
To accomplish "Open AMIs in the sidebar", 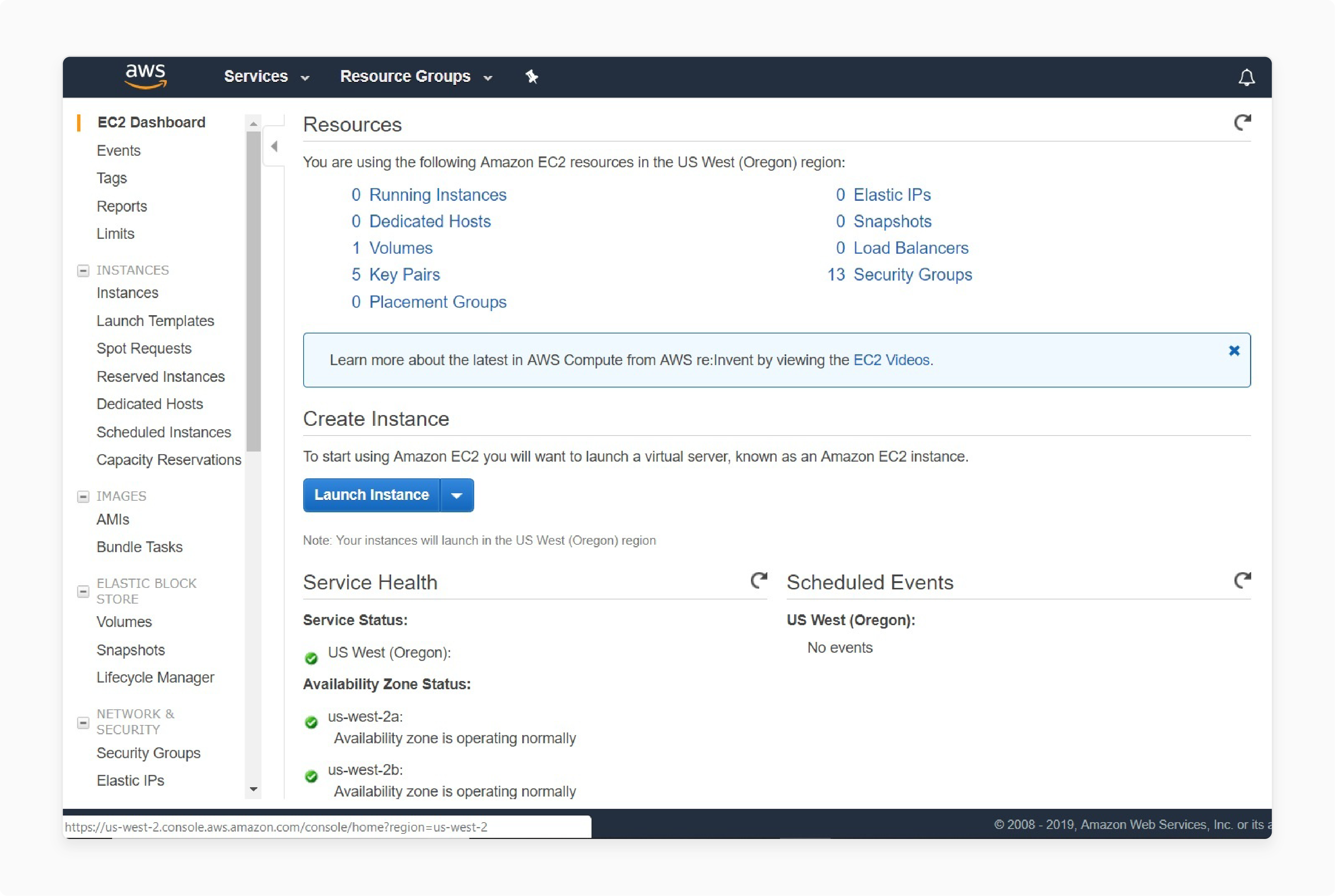I will [112, 519].
